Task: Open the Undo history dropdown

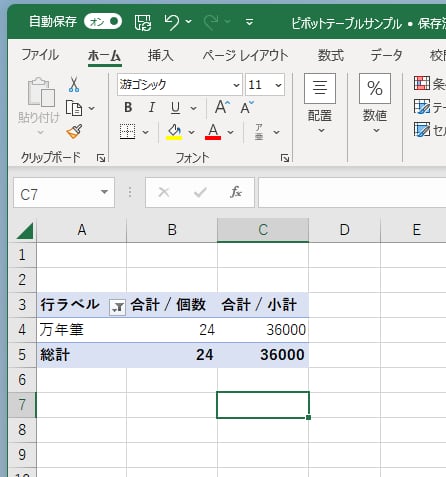Action: (x=189, y=22)
